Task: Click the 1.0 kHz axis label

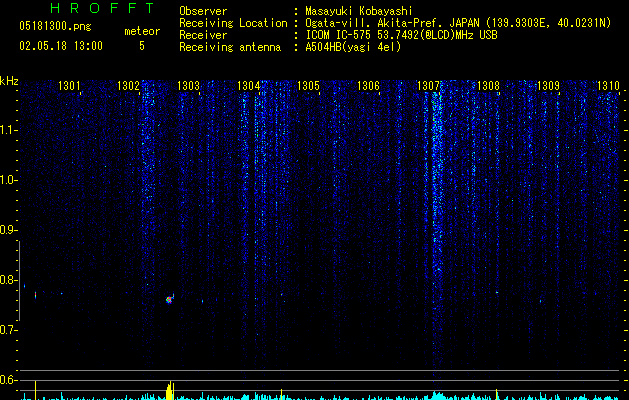Action: pyautogui.click(x=8, y=180)
